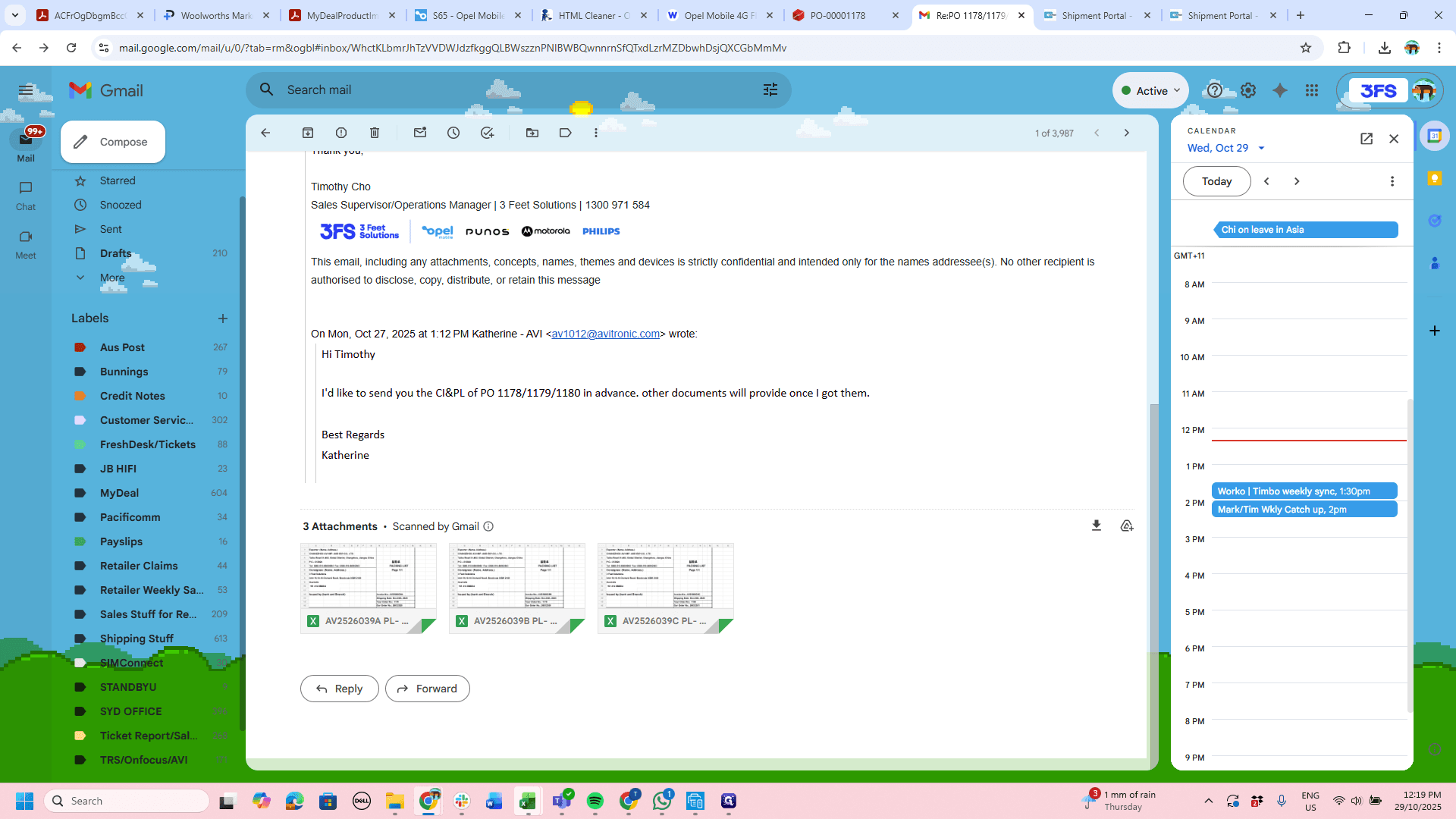
Task: Open the Move to folder icon
Action: (532, 133)
